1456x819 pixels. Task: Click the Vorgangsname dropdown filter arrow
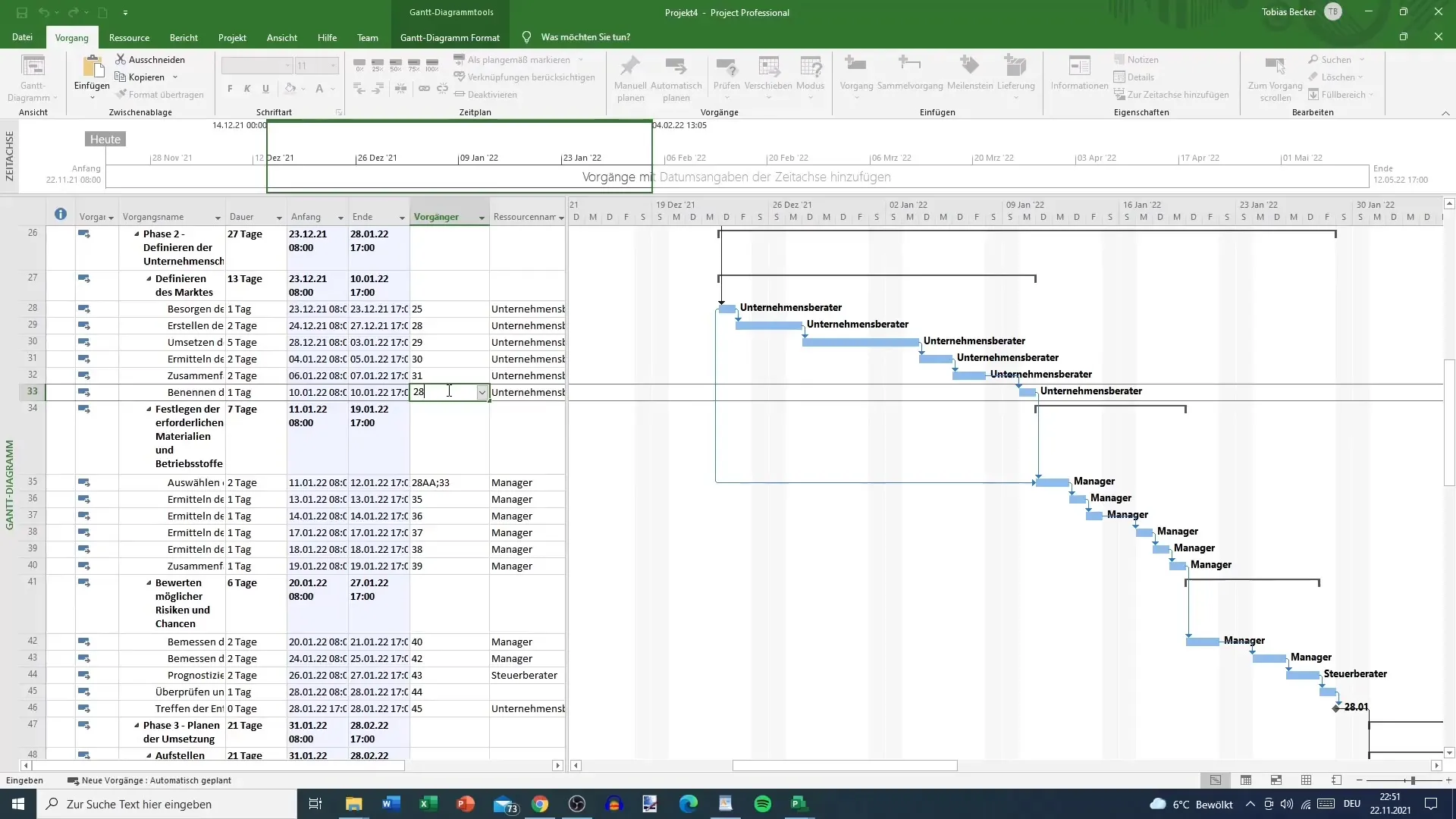[218, 217]
